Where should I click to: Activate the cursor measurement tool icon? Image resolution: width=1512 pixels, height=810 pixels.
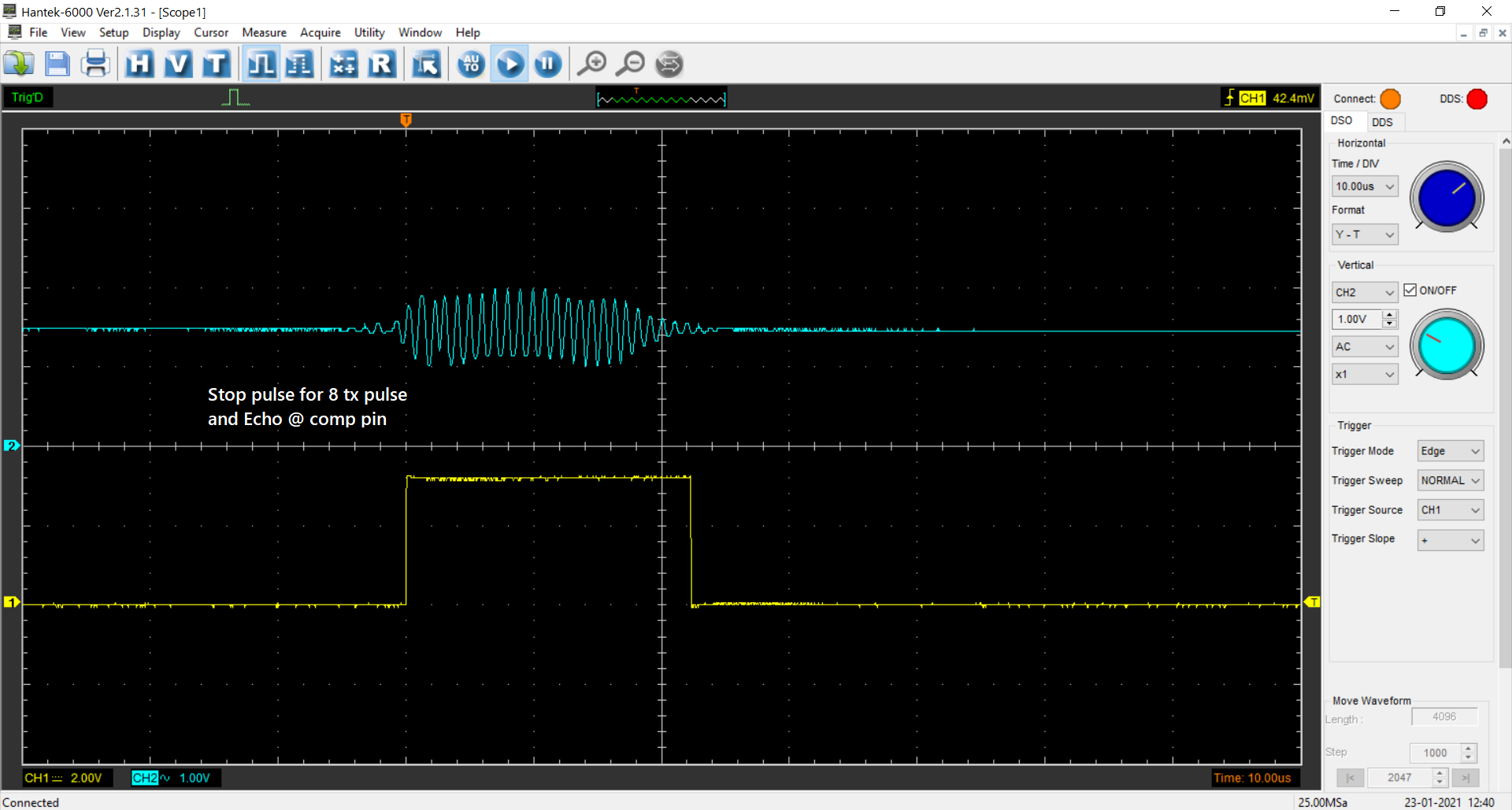(x=426, y=64)
